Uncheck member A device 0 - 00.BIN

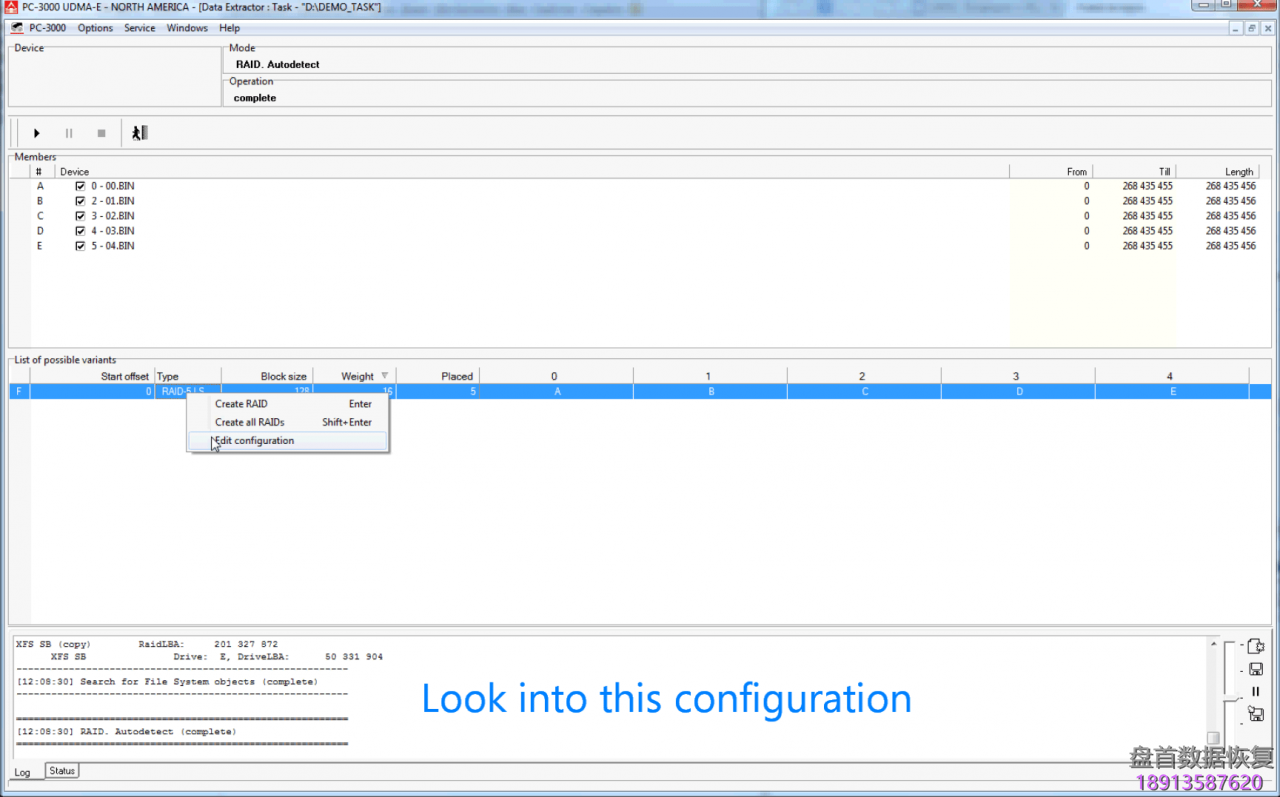pos(80,186)
